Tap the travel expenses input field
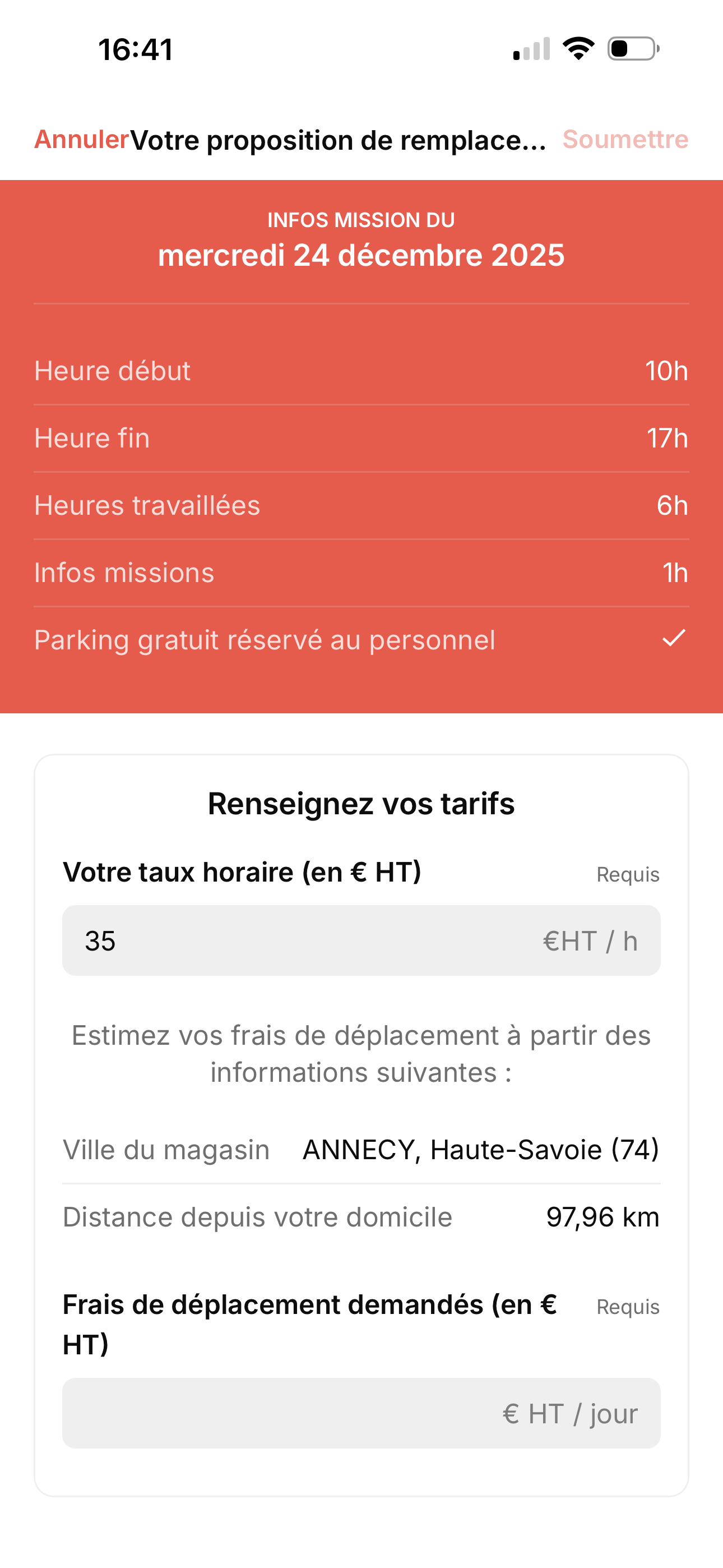Image resolution: width=723 pixels, height=1568 pixels. coord(361,1413)
